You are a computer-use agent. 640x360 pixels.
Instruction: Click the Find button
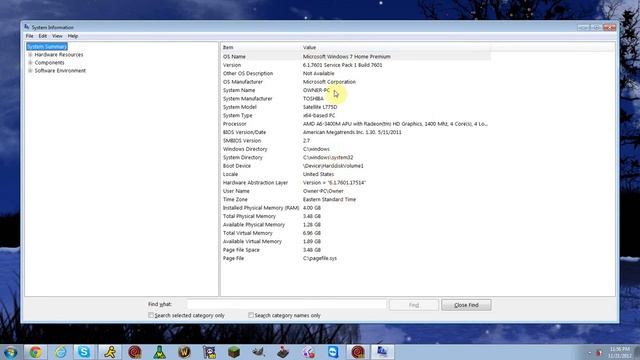pos(414,305)
